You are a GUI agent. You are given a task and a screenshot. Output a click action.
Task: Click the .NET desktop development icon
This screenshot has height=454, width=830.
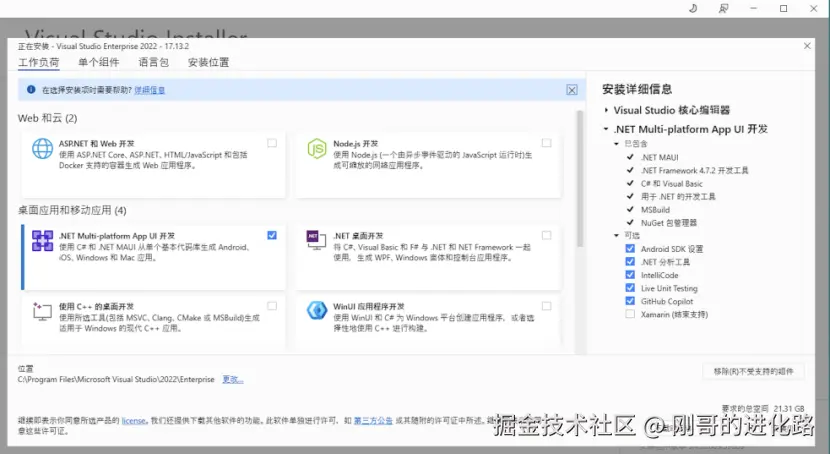point(317,240)
